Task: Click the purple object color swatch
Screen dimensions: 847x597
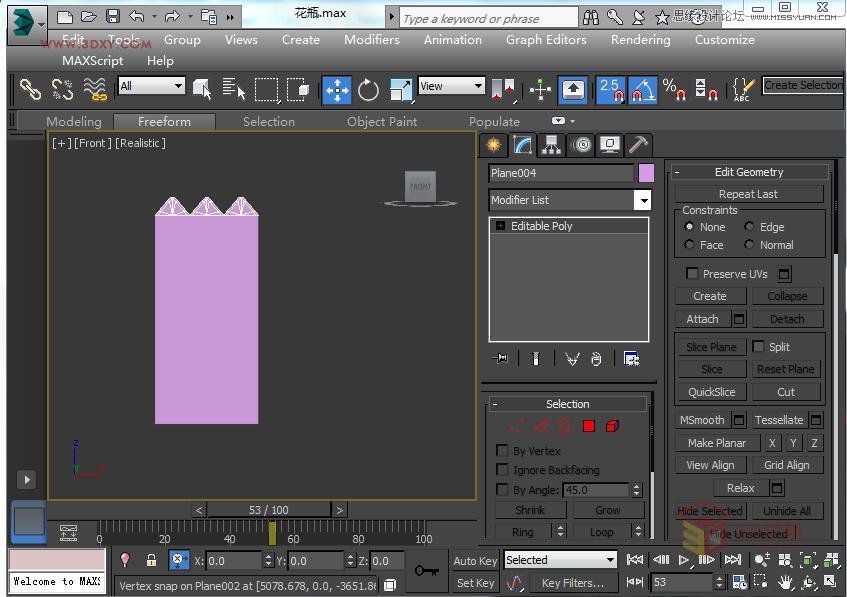Action: click(x=646, y=173)
